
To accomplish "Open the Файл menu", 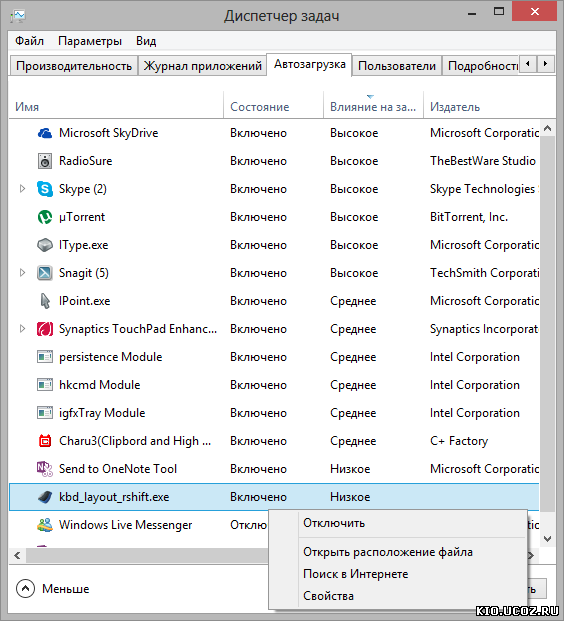I will point(29,41).
